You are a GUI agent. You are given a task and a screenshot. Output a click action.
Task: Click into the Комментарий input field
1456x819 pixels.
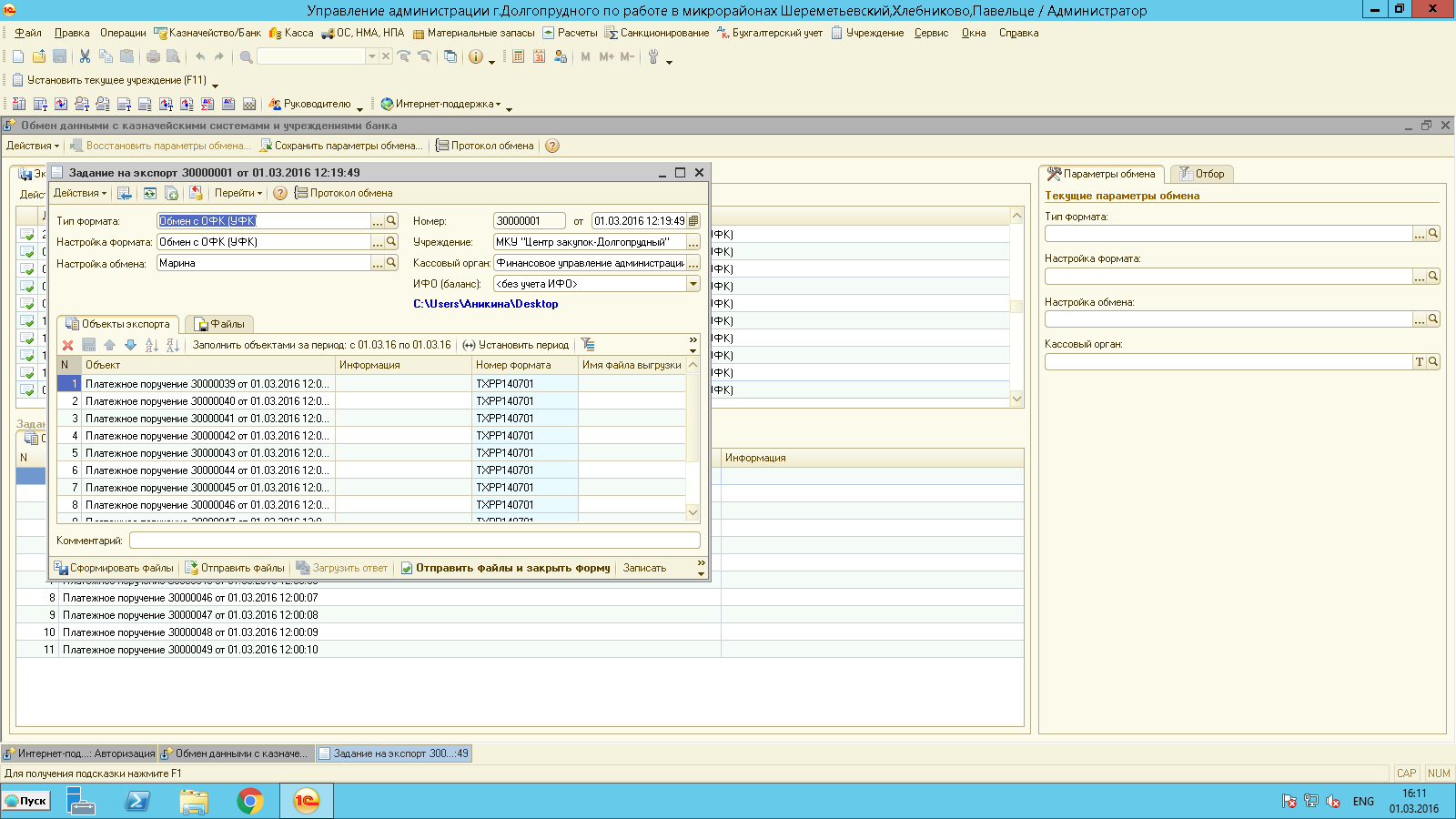tap(414, 541)
